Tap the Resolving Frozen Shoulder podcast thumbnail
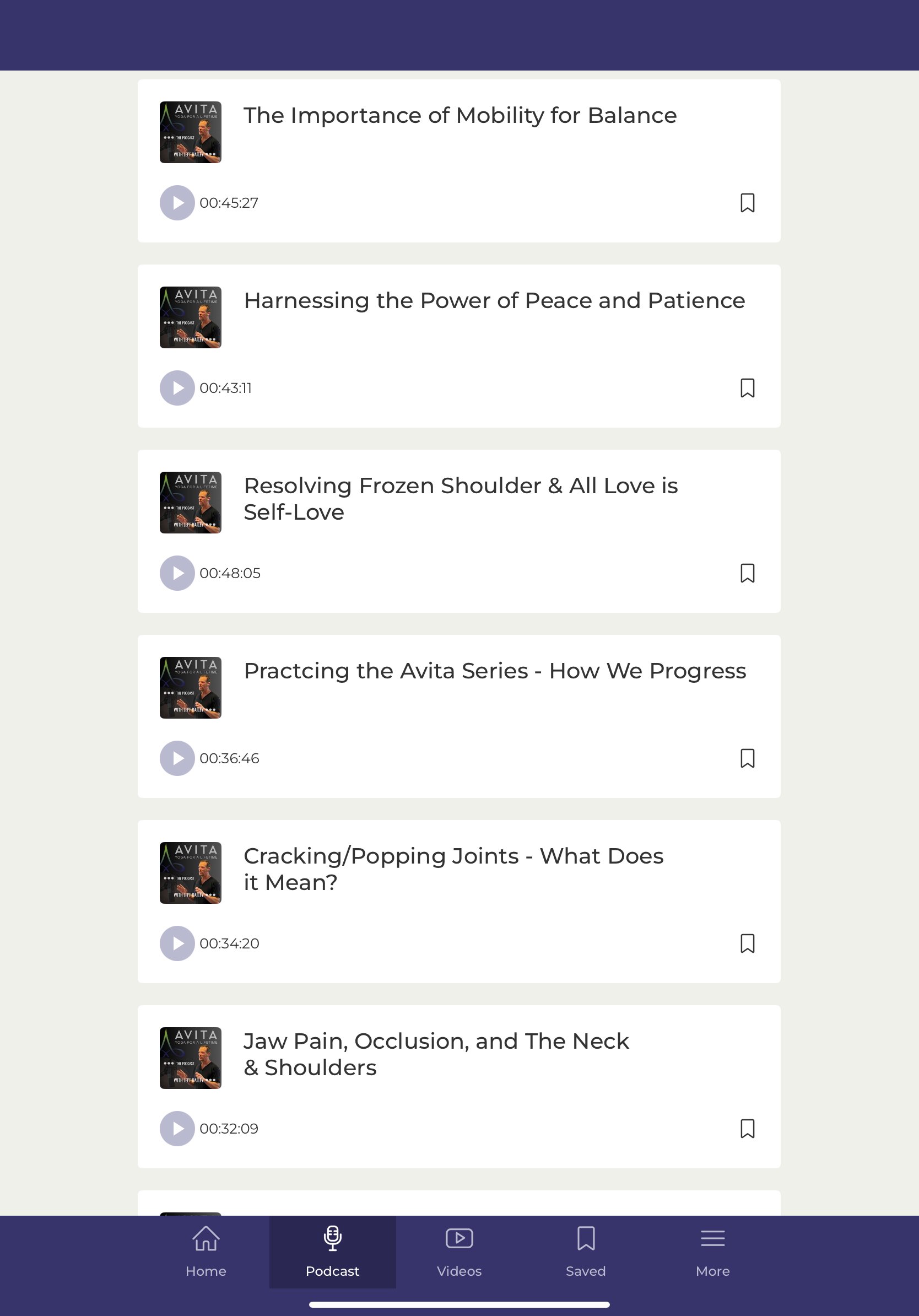Viewport: 919px width, 1316px height. tap(190, 503)
